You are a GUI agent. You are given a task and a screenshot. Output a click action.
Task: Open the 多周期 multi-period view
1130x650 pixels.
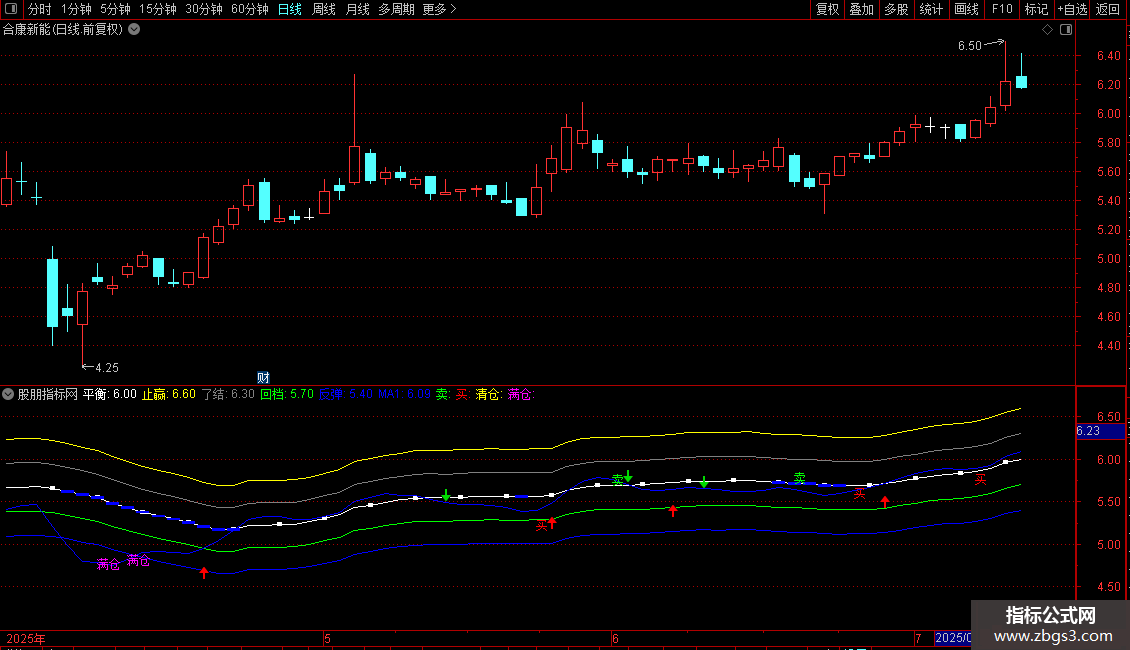click(x=396, y=9)
